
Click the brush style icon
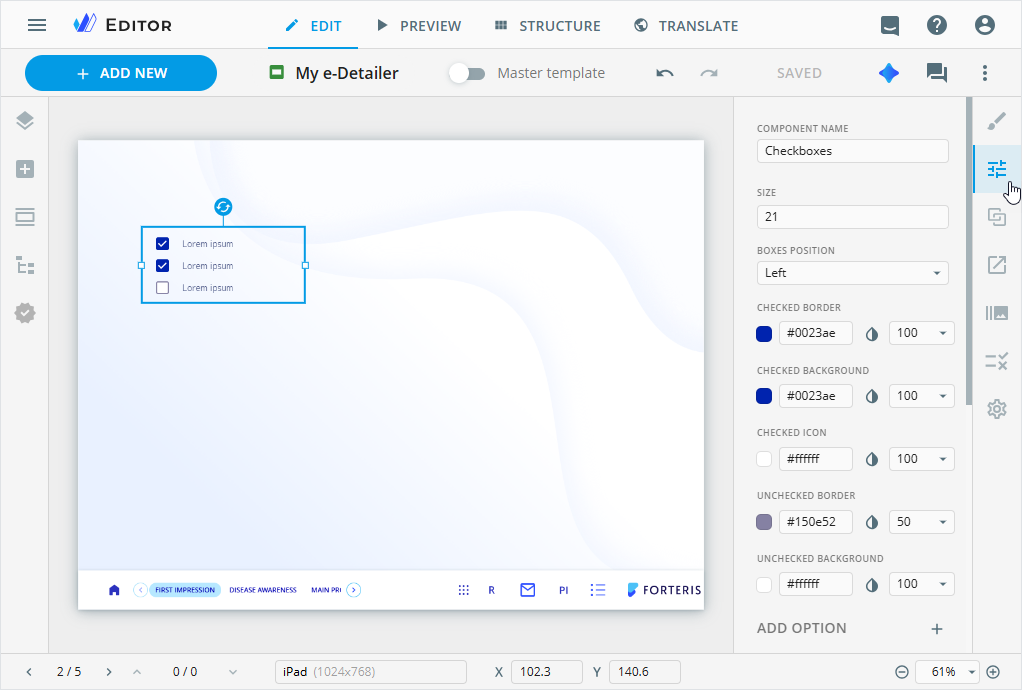click(x=996, y=121)
